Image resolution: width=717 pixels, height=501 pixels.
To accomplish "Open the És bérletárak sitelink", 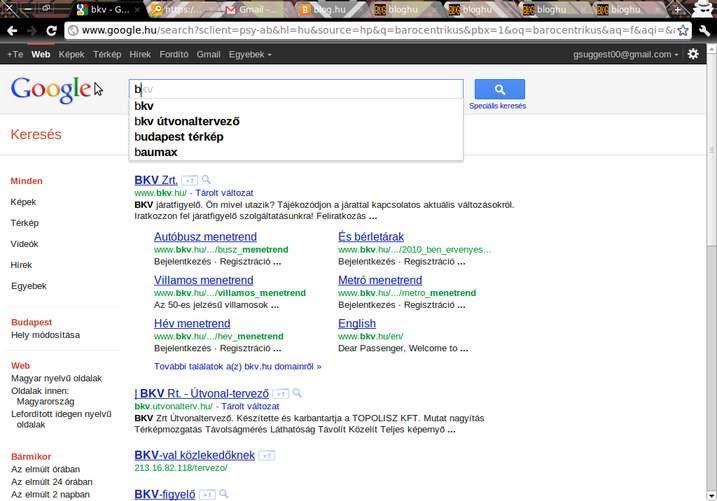I will coord(371,237).
